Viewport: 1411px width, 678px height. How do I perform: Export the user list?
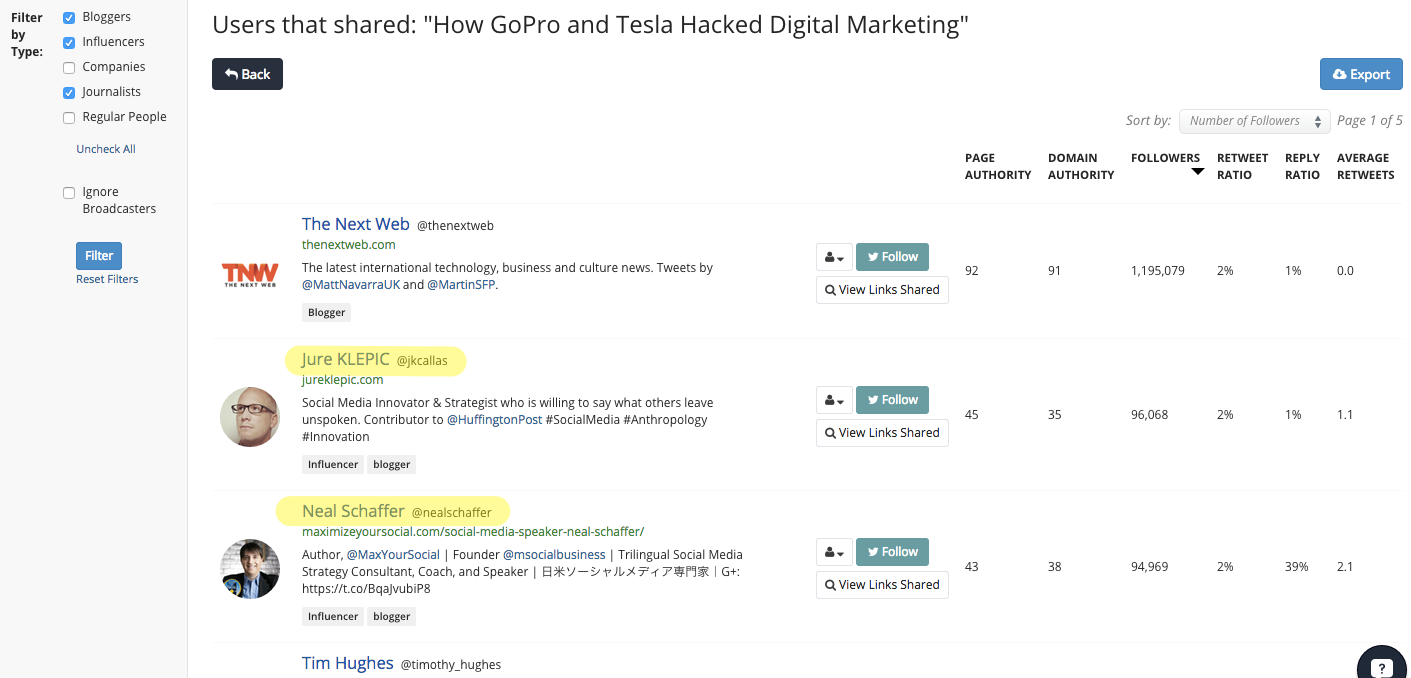pyautogui.click(x=1361, y=74)
